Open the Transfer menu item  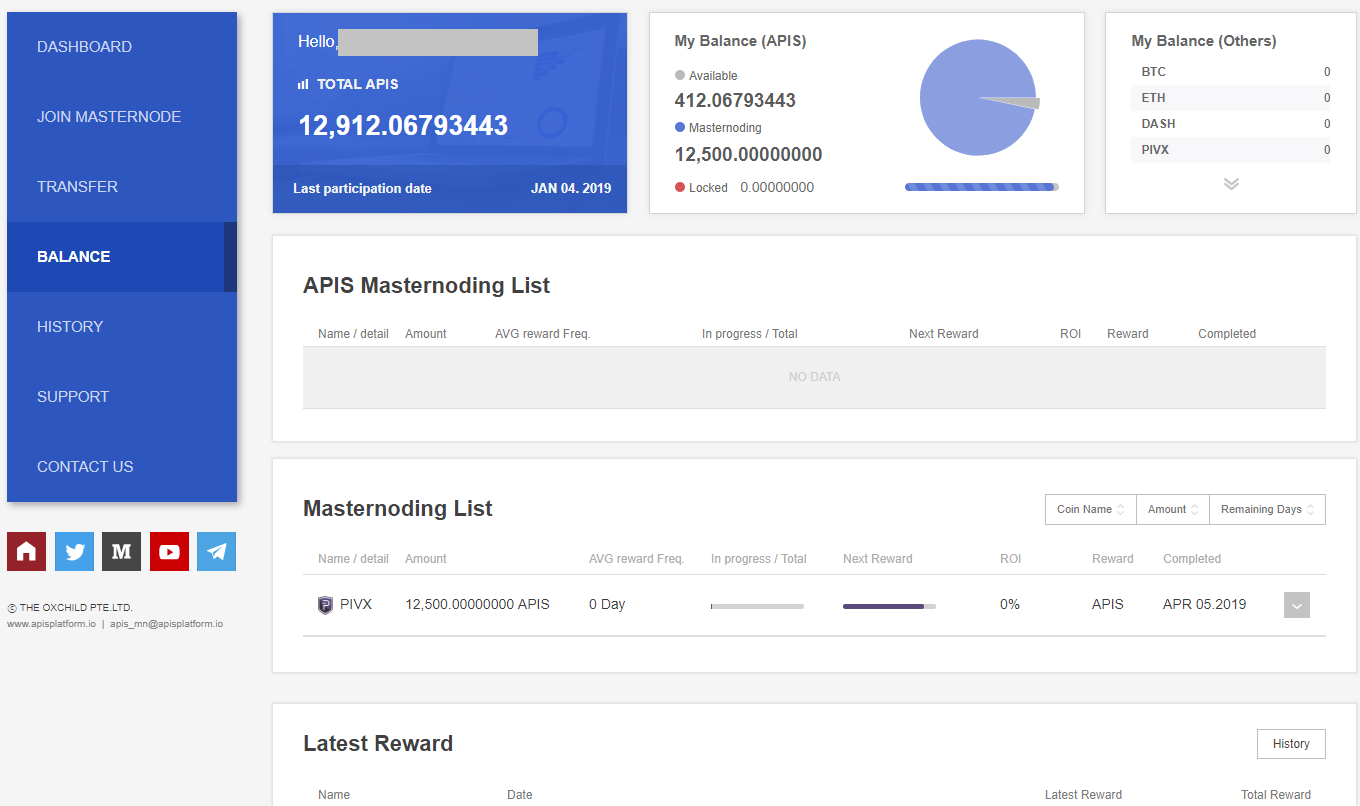click(122, 187)
